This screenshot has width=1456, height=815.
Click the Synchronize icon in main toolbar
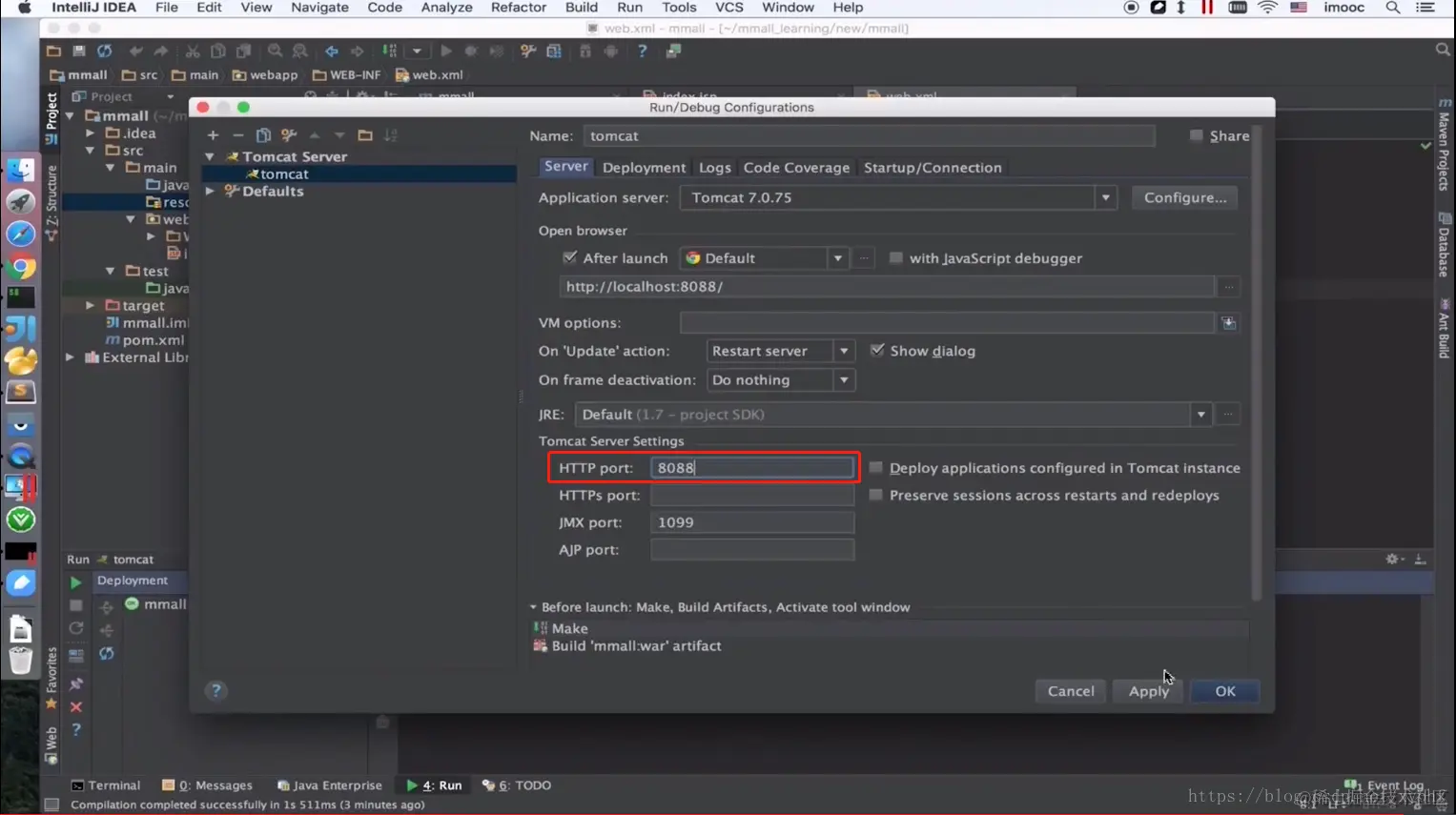pos(105,51)
